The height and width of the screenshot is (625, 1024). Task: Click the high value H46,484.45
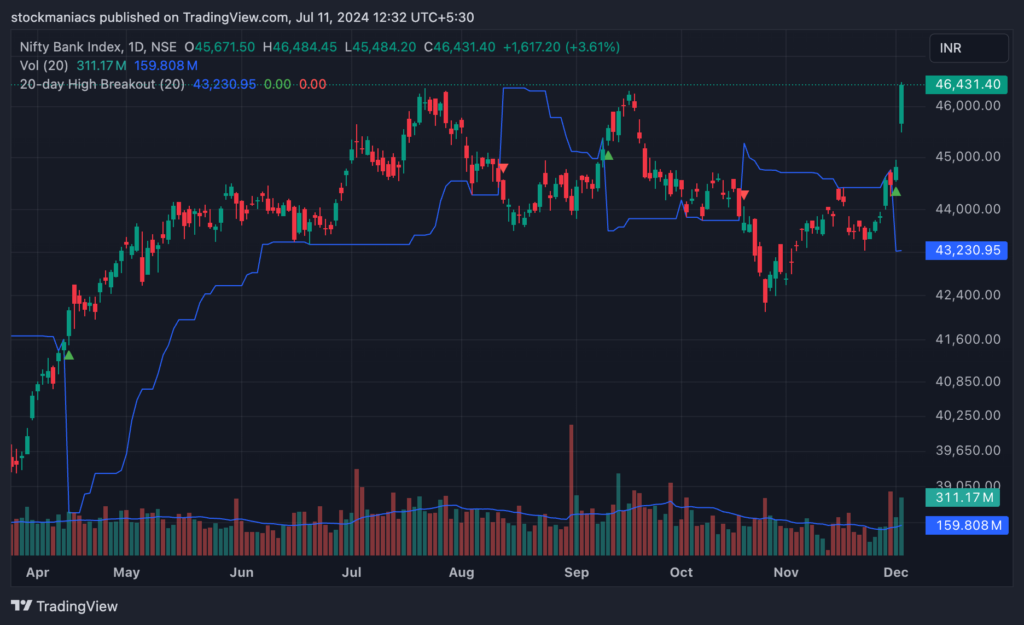click(x=300, y=47)
